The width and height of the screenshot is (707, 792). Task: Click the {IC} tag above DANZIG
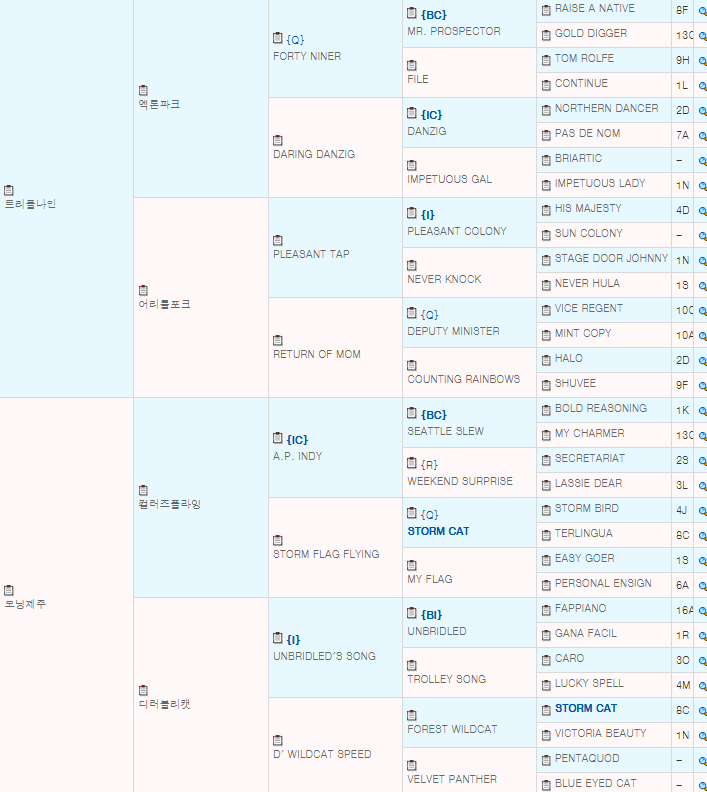point(432,114)
